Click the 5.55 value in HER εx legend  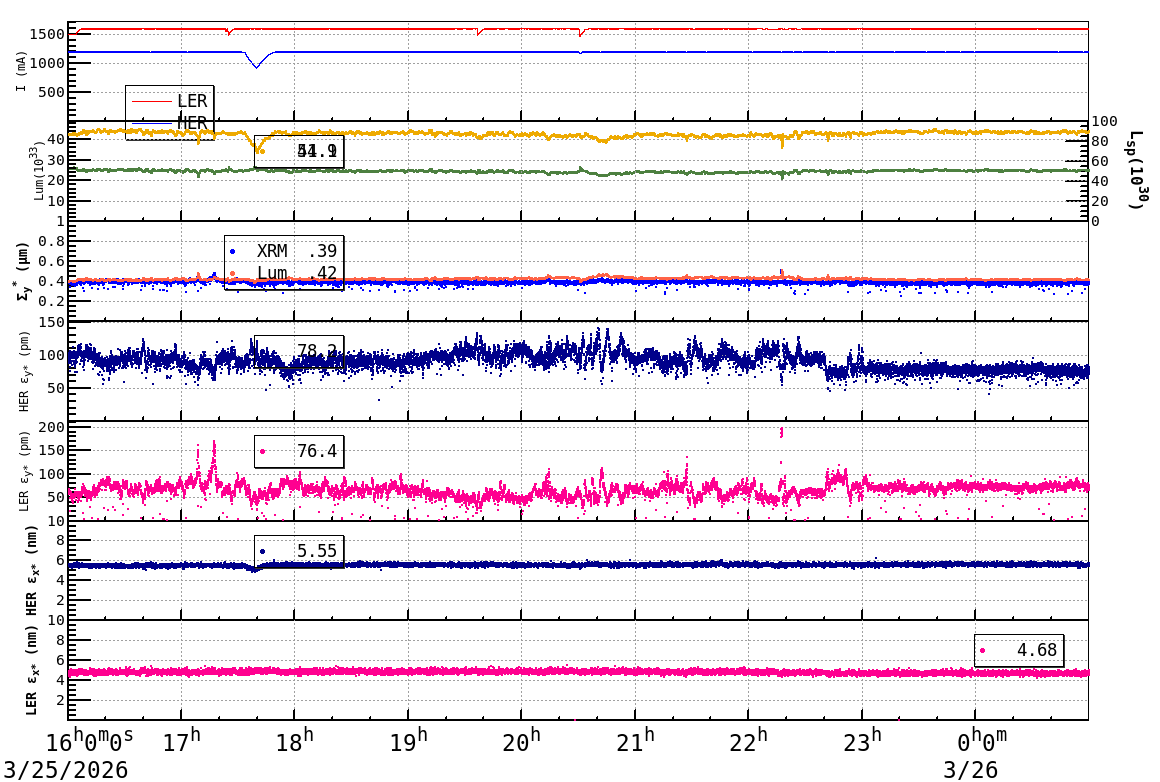pos(317,551)
